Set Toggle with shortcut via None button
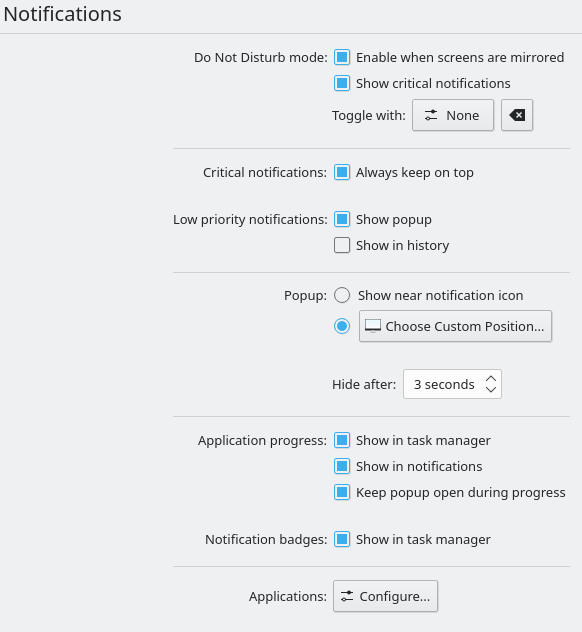Viewport: 582px width, 632px height. pos(453,115)
